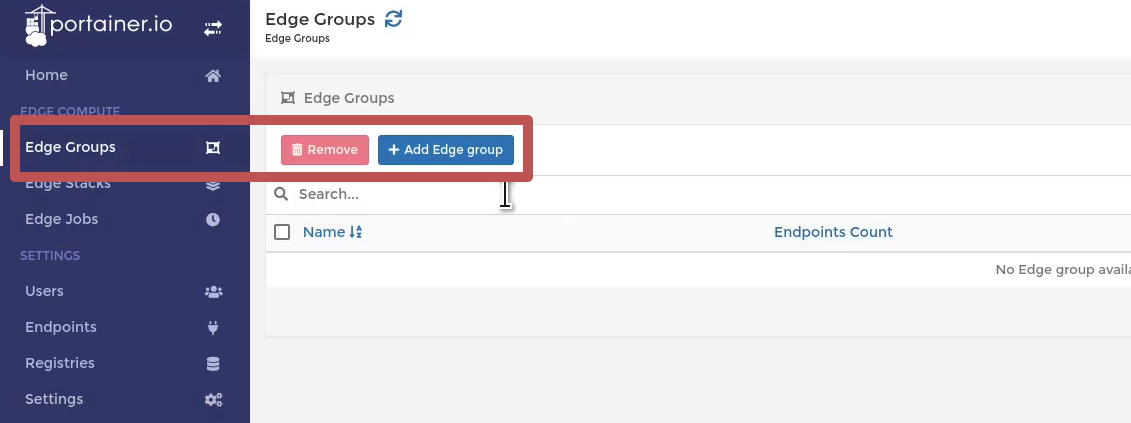Sort by Endpoints Count column
The image size is (1131, 423).
[833, 232]
